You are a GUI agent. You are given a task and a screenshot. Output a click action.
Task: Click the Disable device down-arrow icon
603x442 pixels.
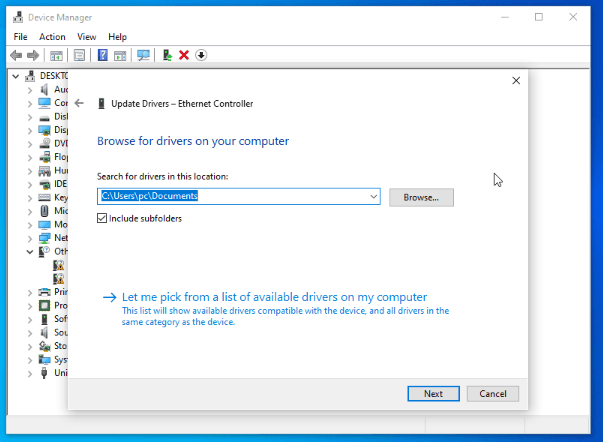click(201, 55)
